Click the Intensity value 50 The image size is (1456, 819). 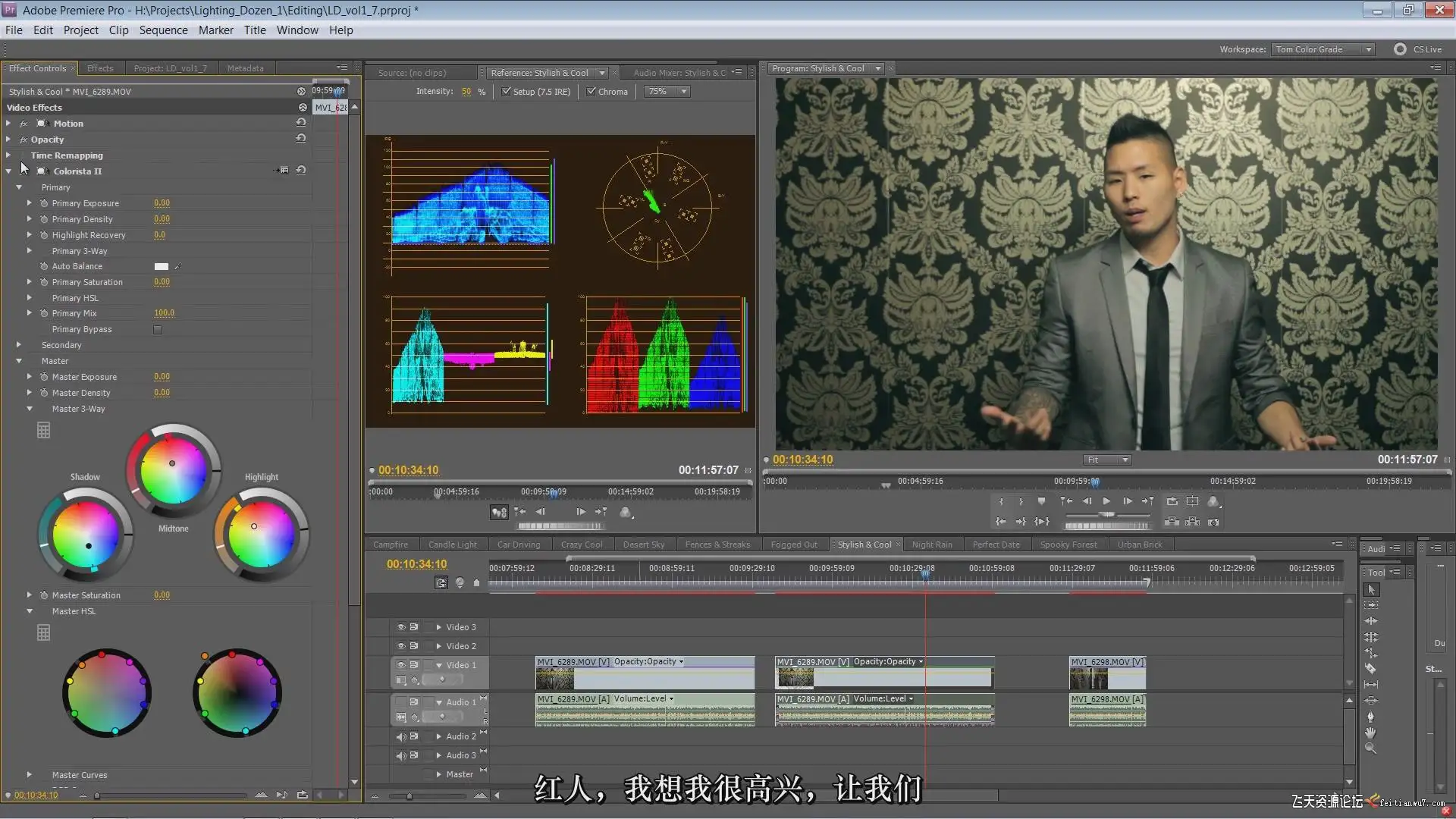point(466,92)
